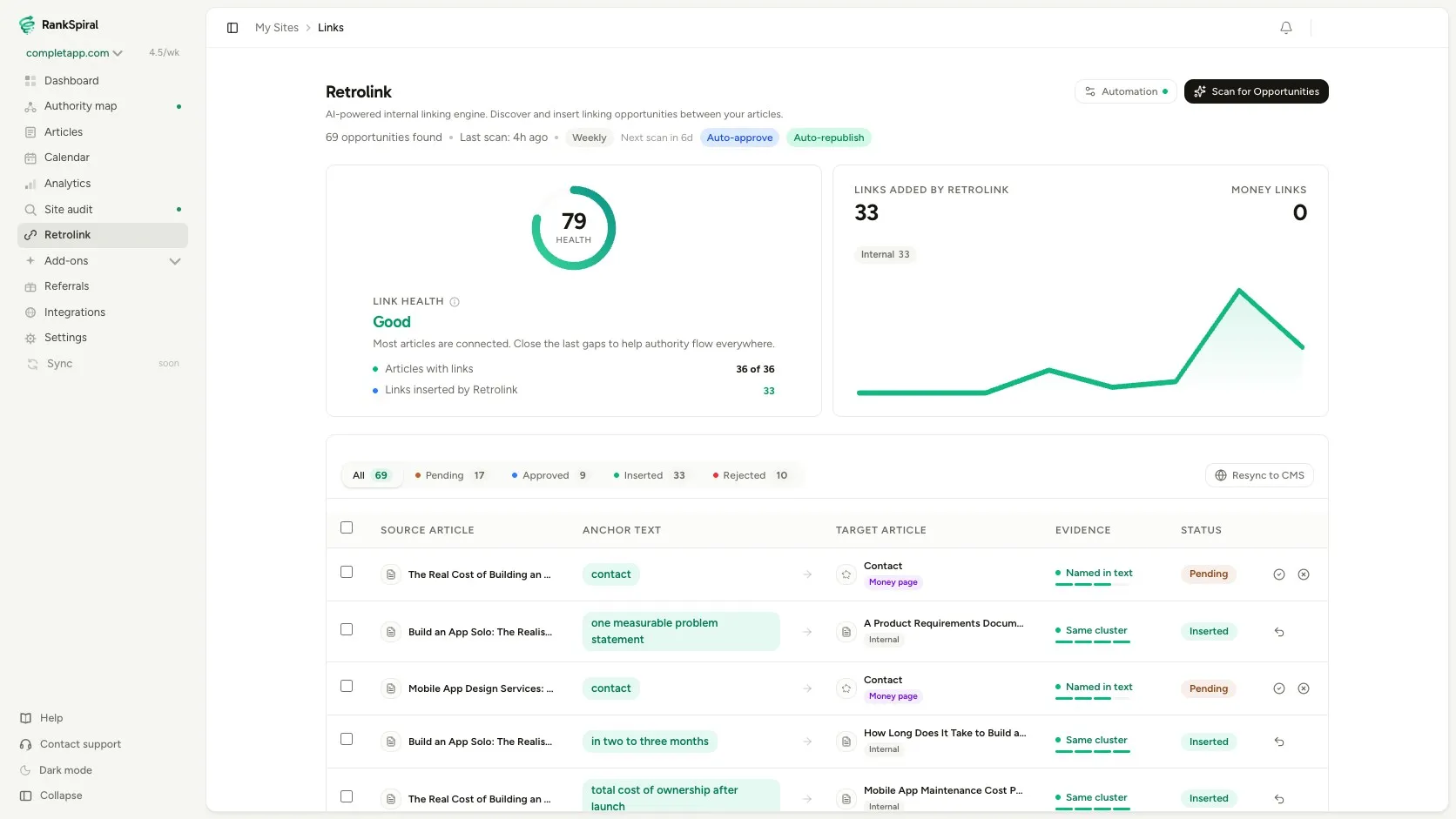Click Scan for Opportunities
The height and width of the screenshot is (819, 1456).
pyautogui.click(x=1256, y=91)
